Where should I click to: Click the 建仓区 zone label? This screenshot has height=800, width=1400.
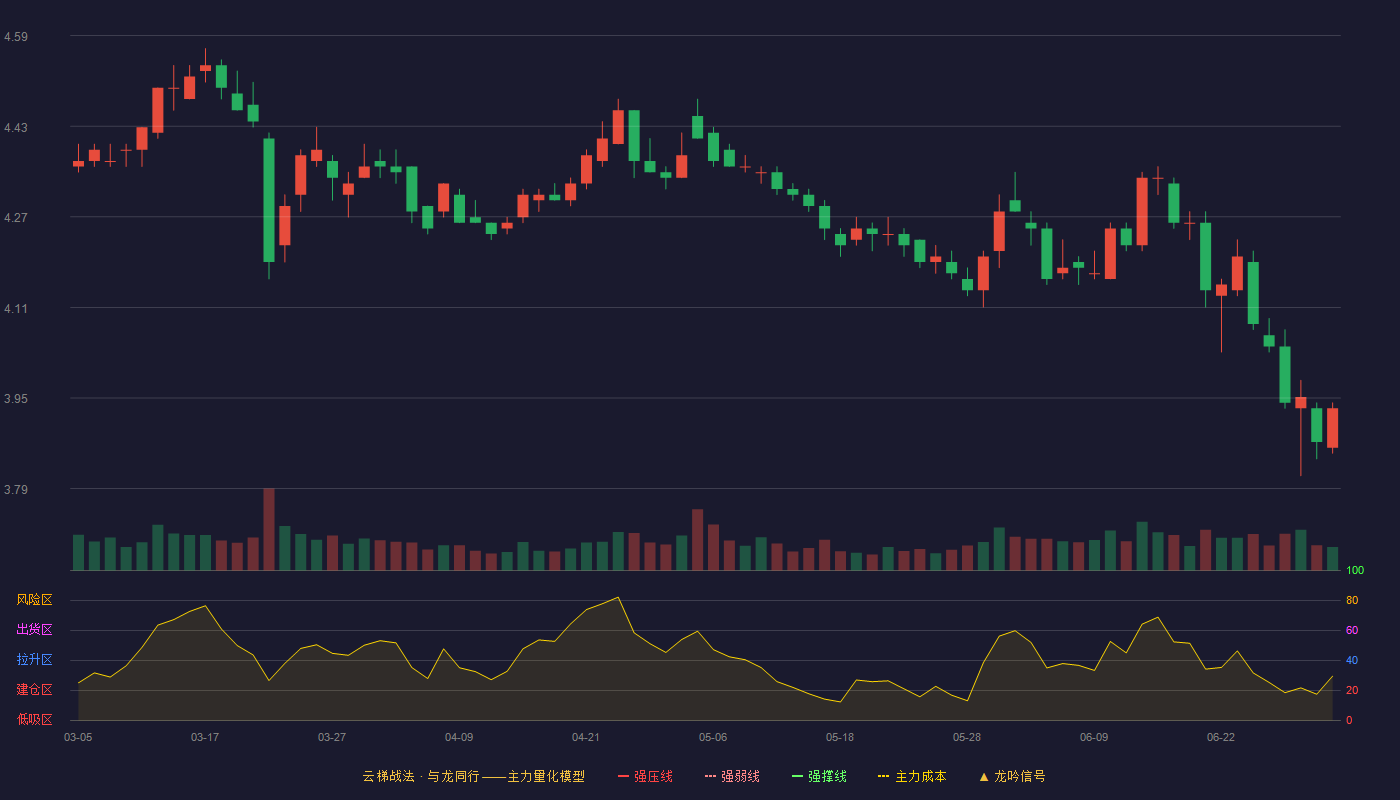coord(34,690)
